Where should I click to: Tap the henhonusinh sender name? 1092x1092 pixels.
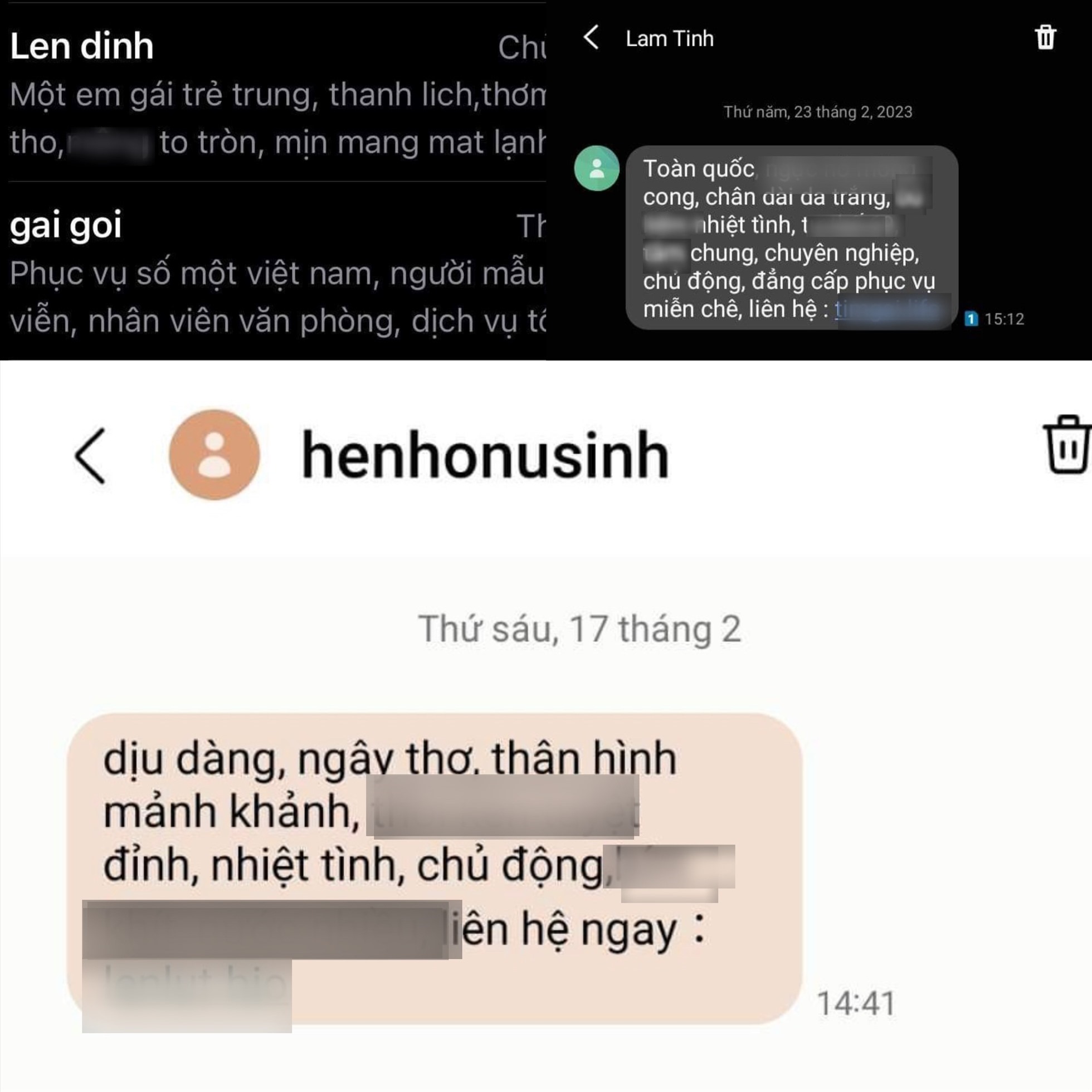tap(485, 456)
